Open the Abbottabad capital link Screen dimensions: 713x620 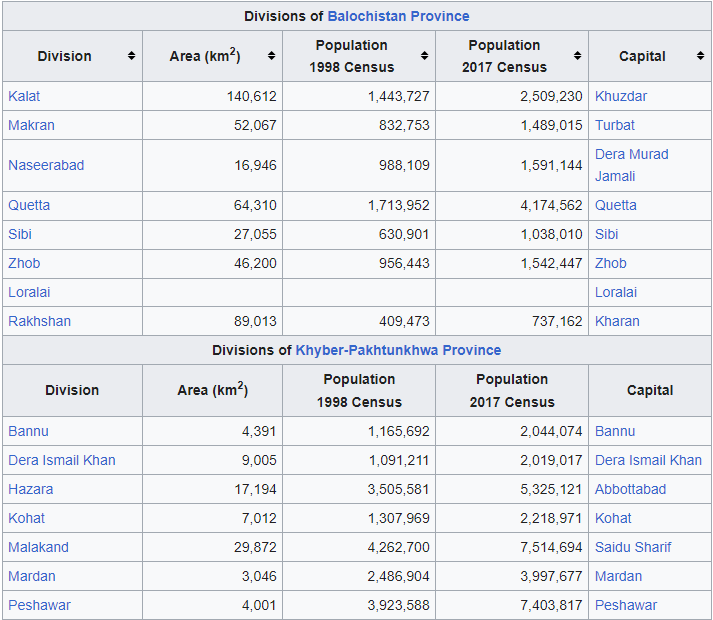(630, 489)
